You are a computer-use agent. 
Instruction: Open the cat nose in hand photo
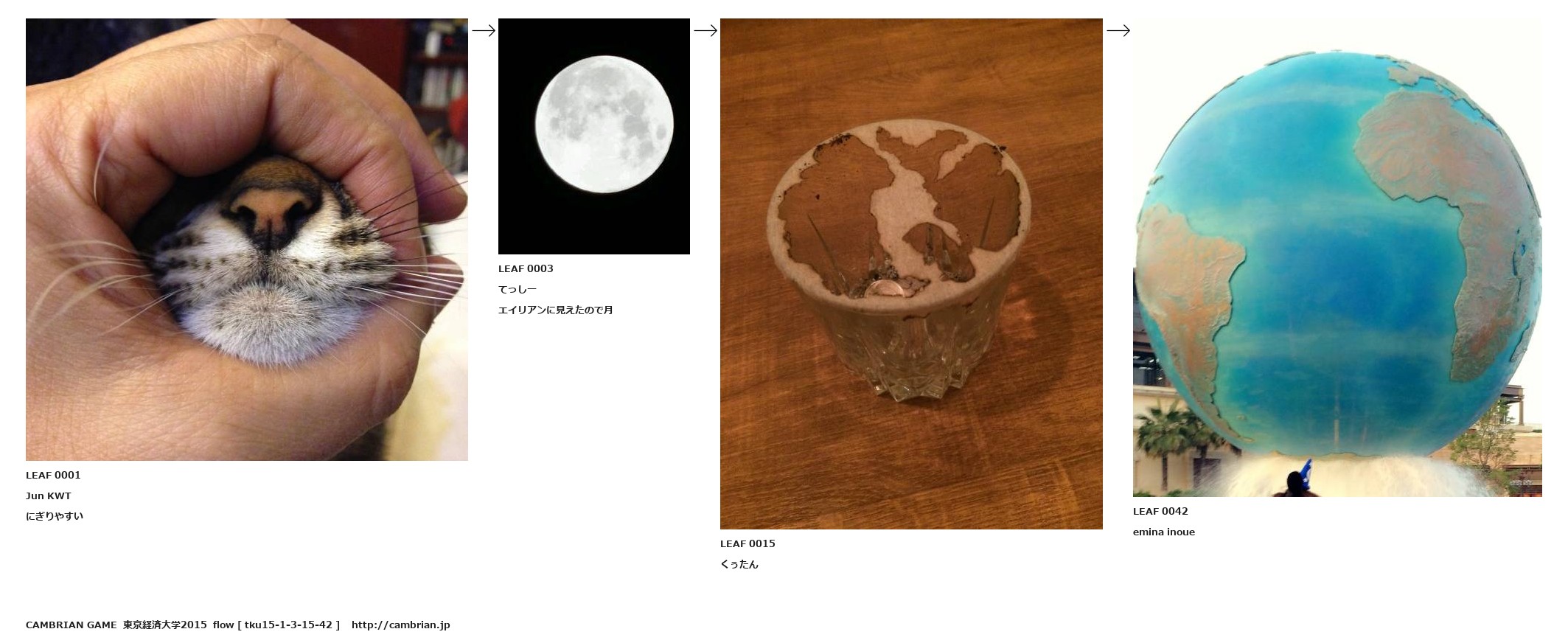point(247,240)
